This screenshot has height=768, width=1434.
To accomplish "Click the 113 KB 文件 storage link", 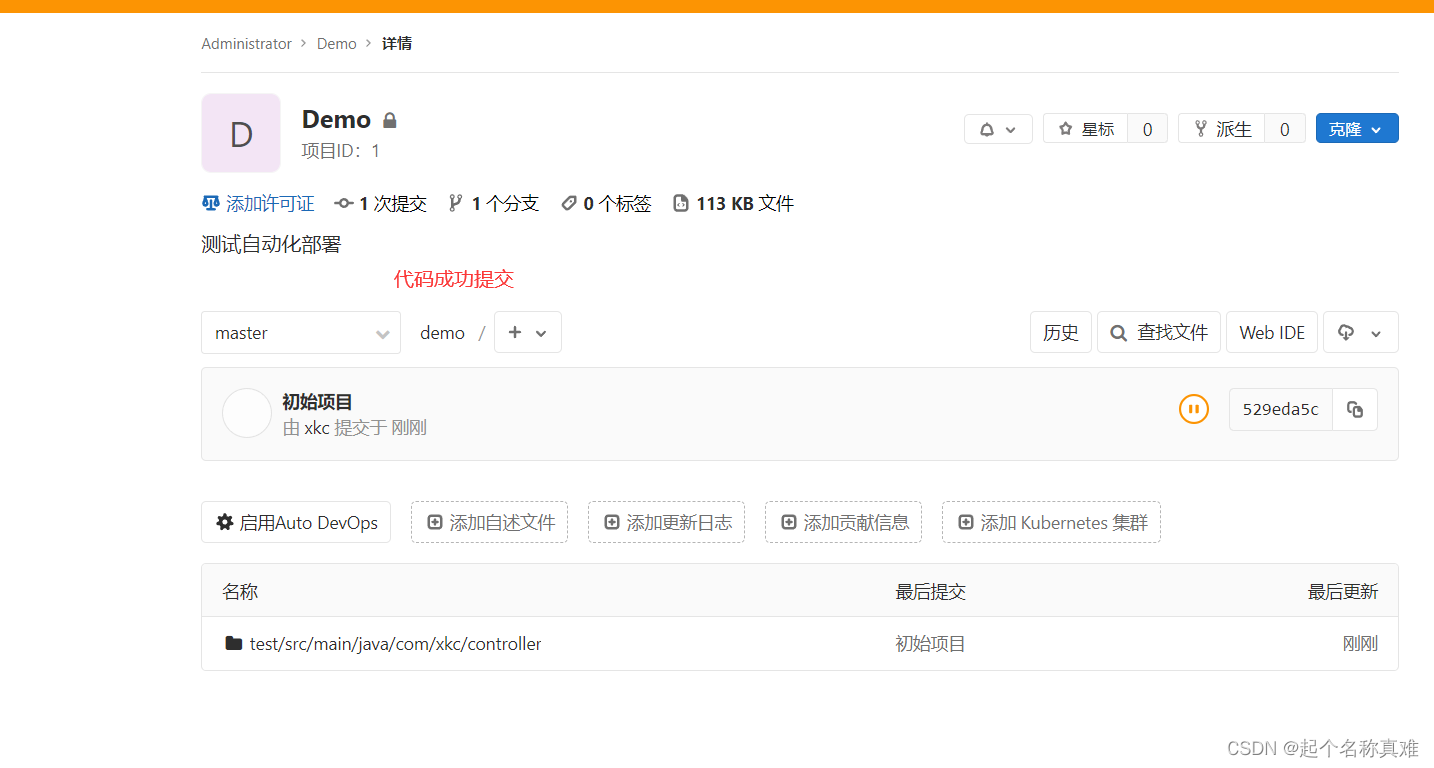I will coord(734,204).
